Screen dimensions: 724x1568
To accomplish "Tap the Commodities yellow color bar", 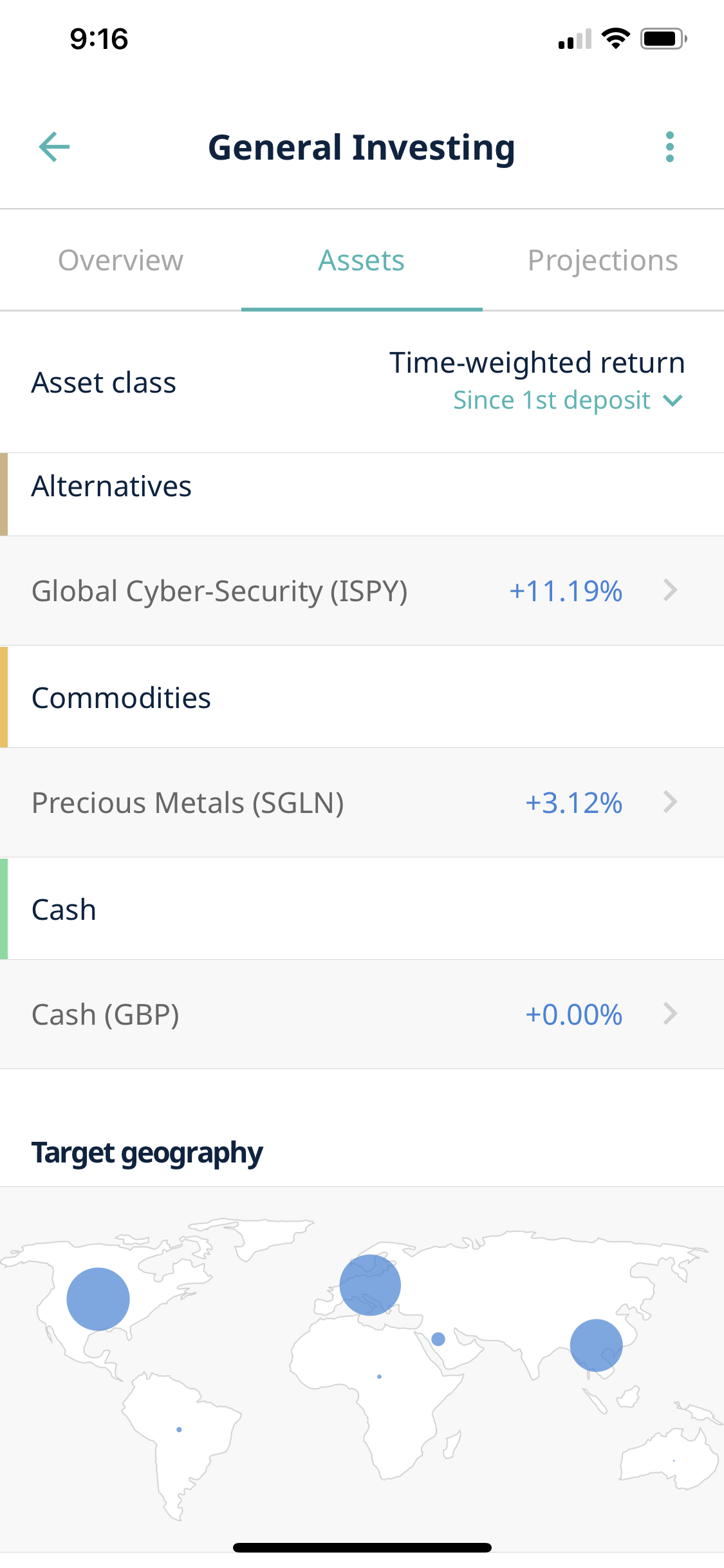I will (x=4, y=697).
